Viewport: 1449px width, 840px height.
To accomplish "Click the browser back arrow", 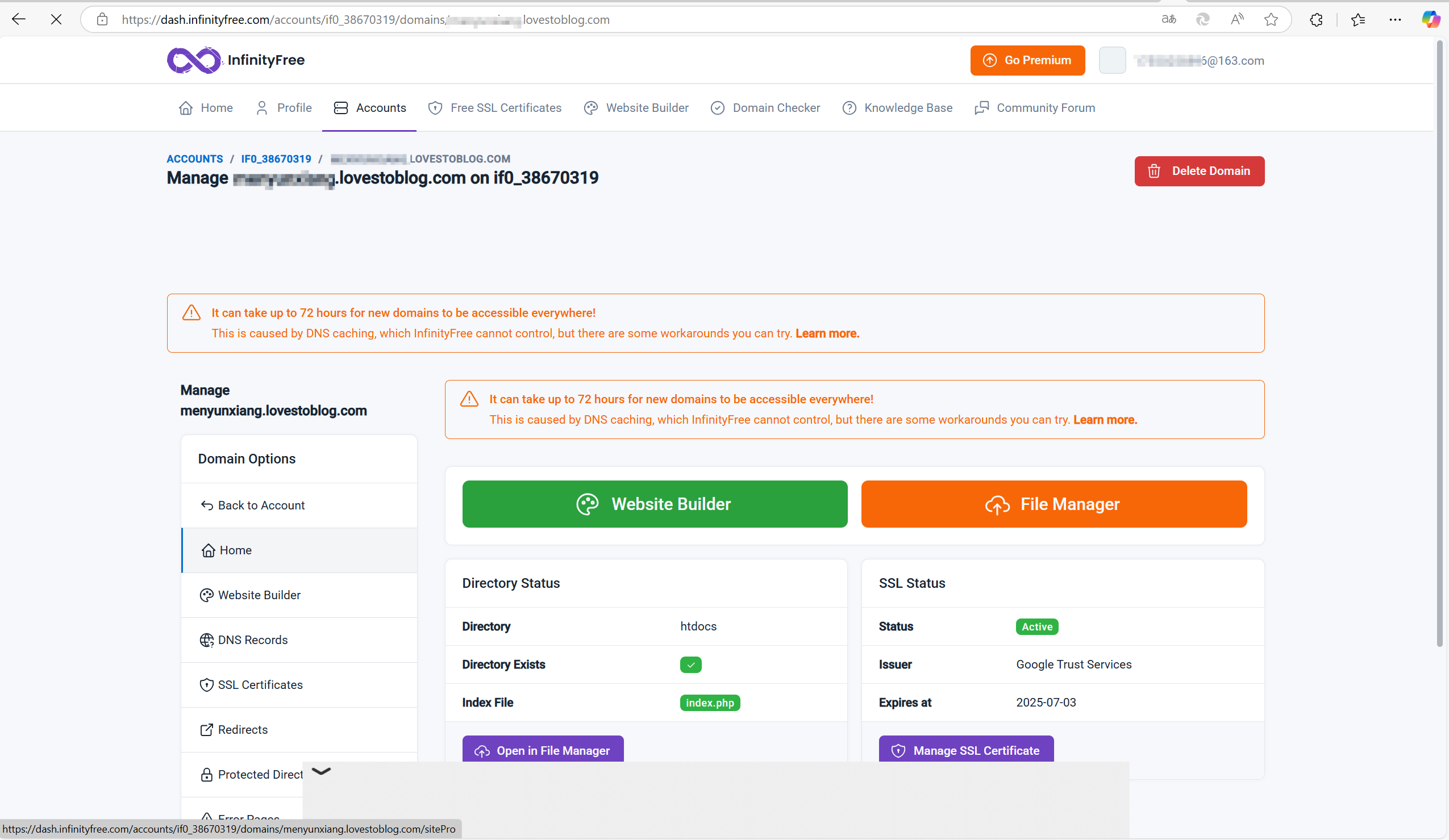I will 19,19.
